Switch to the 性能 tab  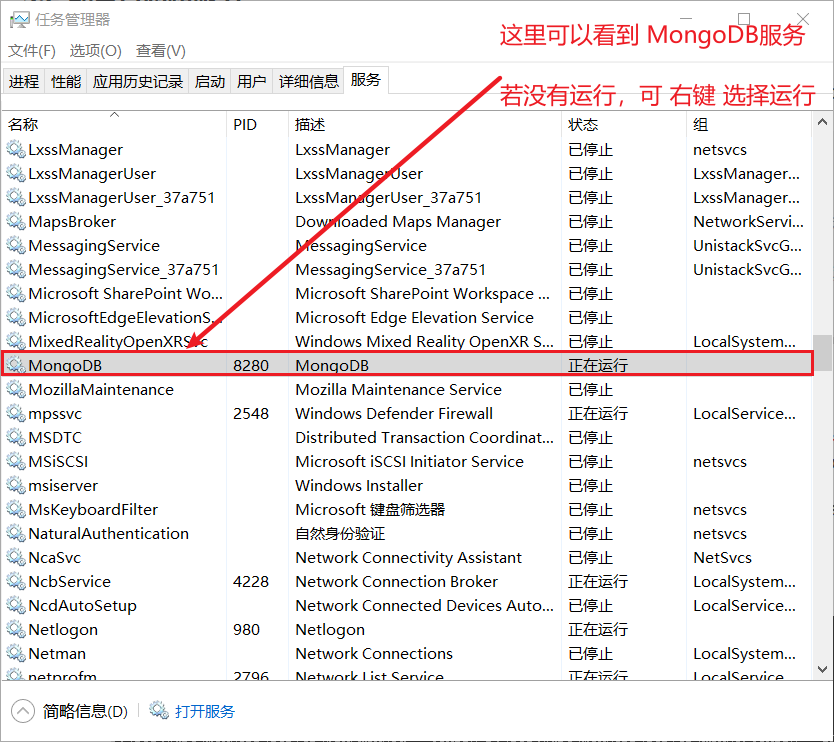pos(65,80)
